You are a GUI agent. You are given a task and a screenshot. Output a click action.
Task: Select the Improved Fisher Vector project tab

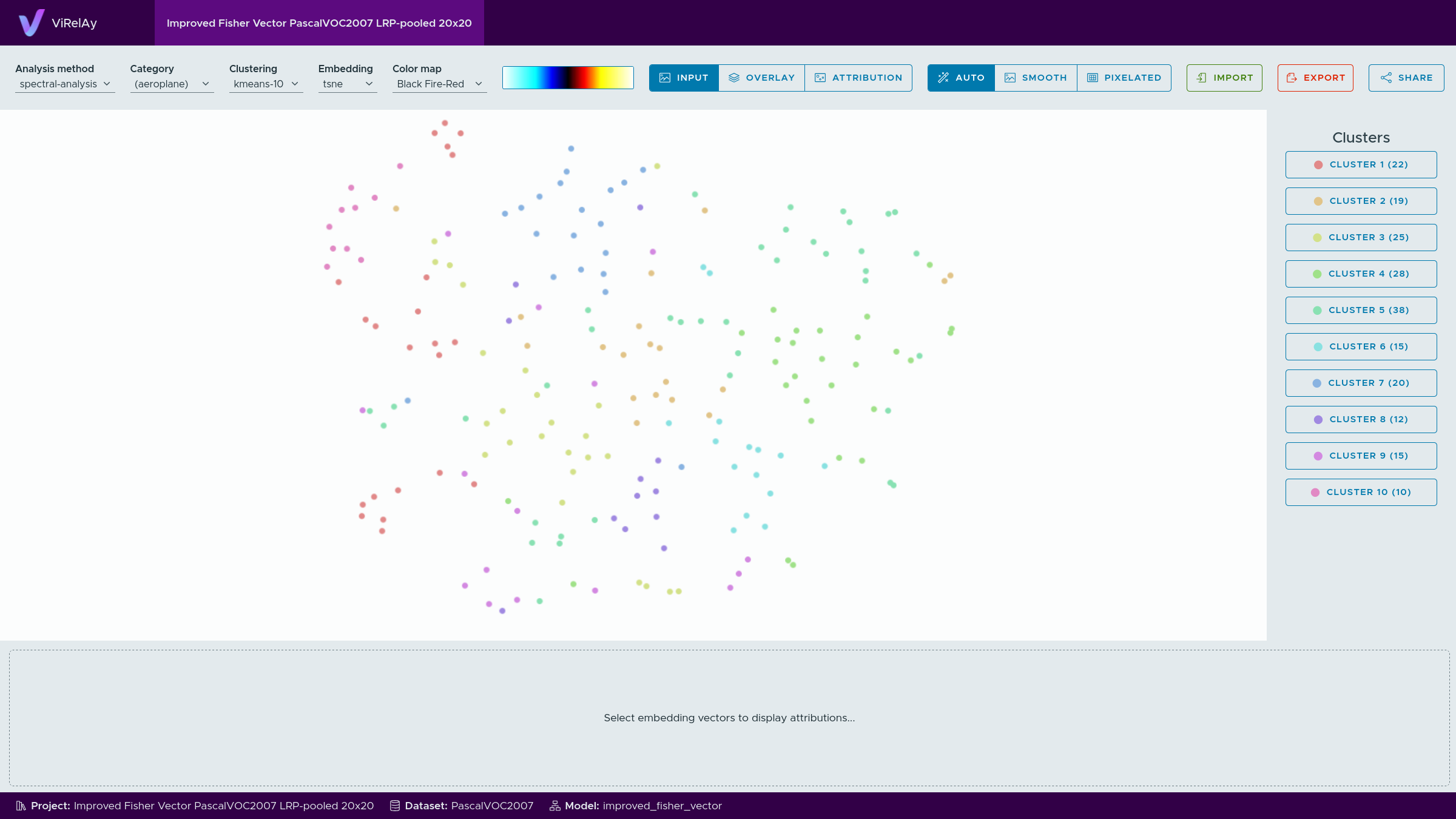pos(319,23)
